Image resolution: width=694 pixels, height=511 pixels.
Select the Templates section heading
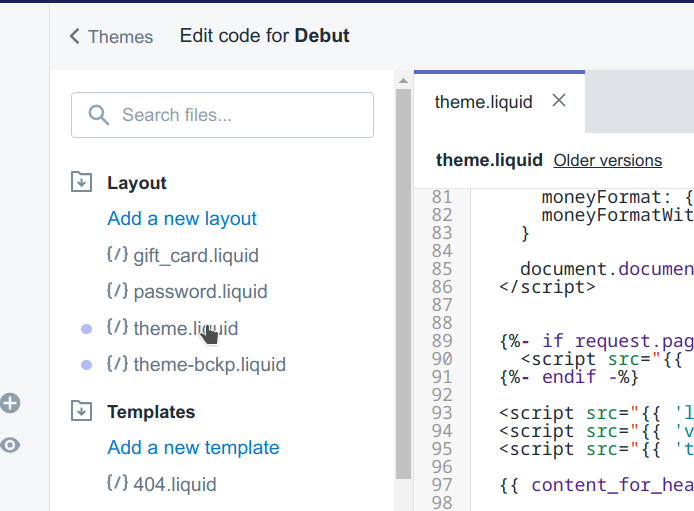[151, 412]
